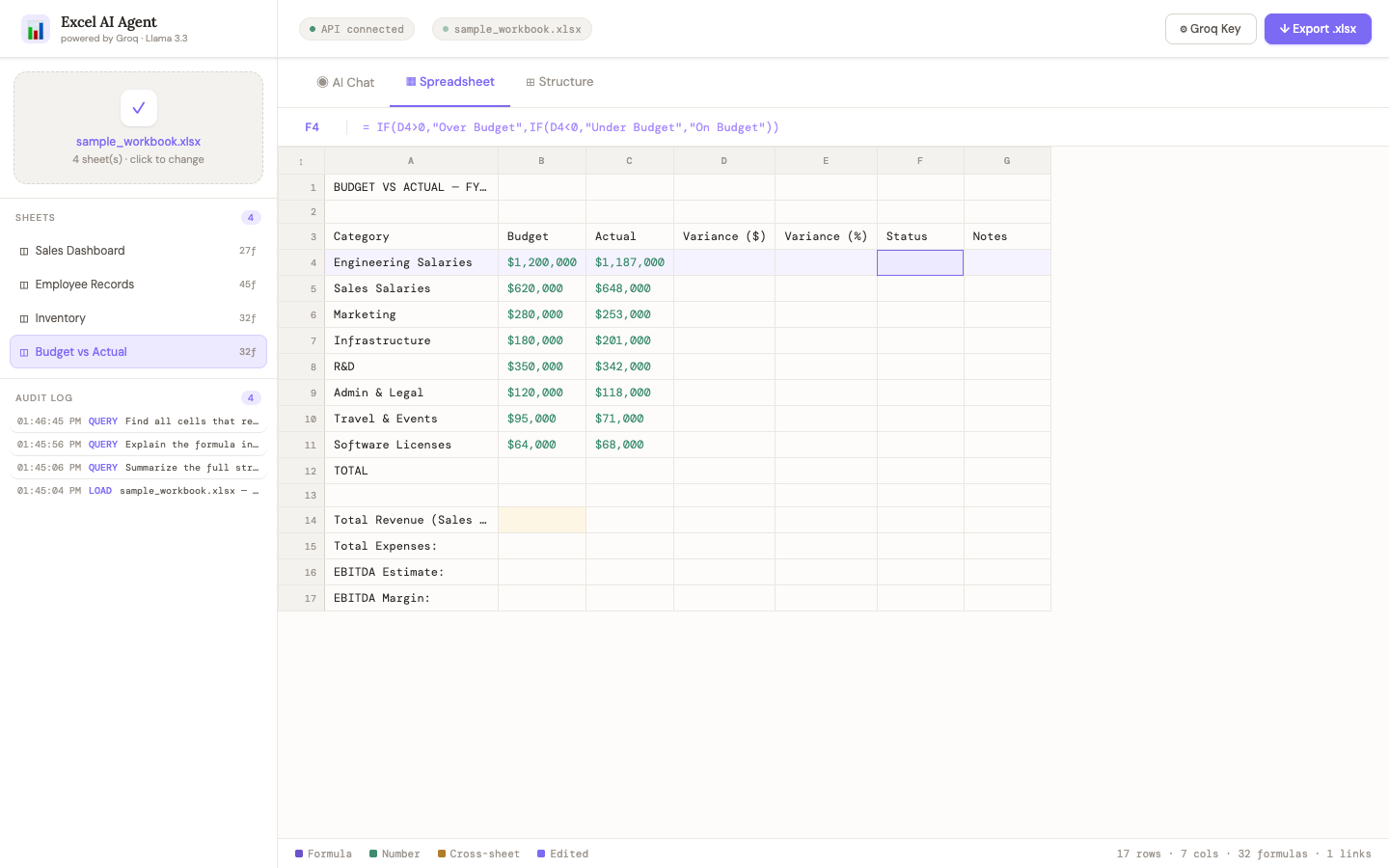Screen dimensions: 1389x868
Task: Click the Engineering Salaries cell
Action: [x=411, y=262]
